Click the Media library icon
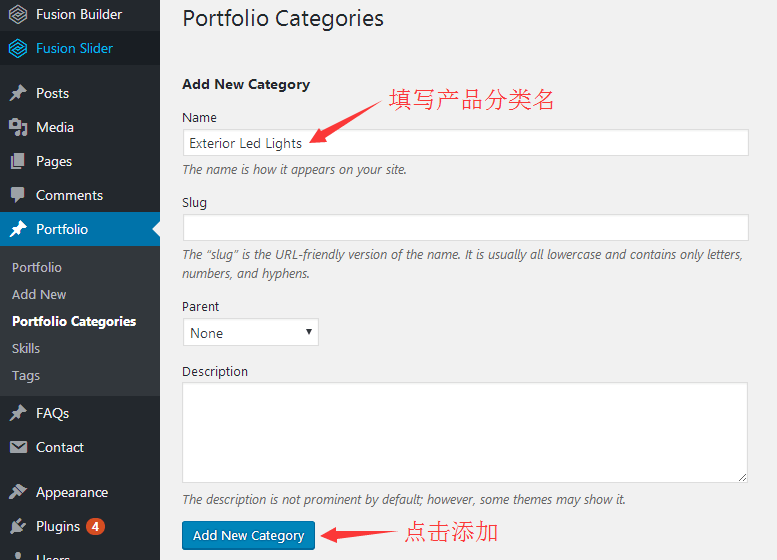The image size is (777, 560). pos(18,127)
